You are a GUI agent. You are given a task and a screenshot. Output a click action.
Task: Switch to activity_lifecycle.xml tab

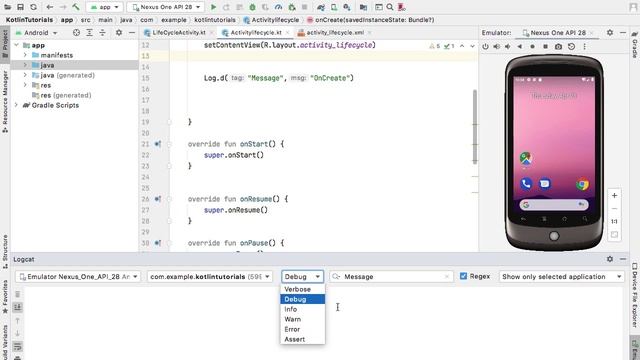[335, 32]
